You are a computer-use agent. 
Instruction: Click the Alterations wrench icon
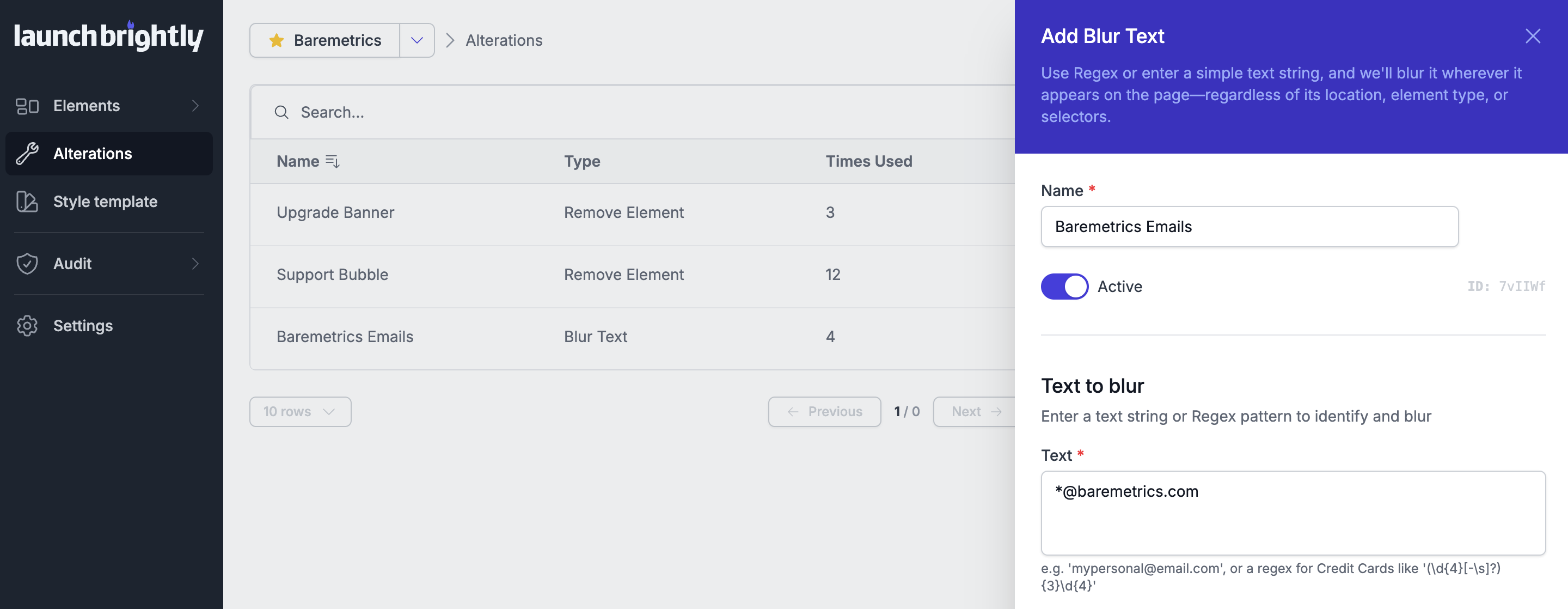[x=27, y=154]
